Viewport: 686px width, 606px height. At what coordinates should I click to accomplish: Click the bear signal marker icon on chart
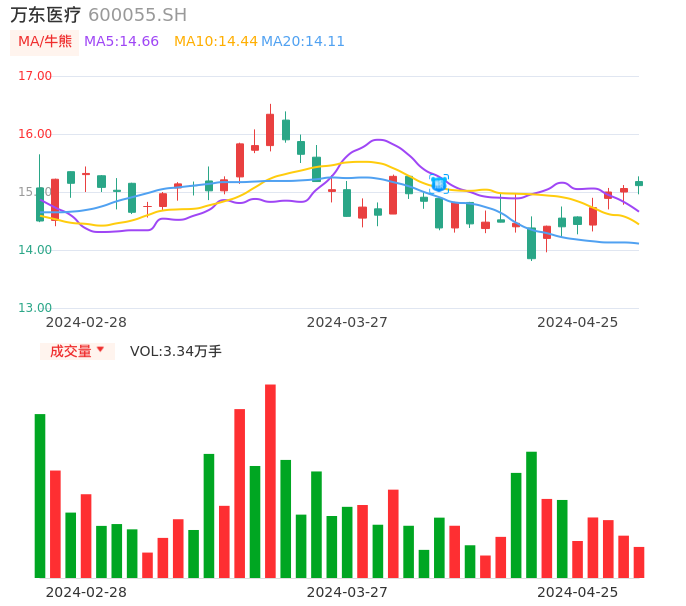click(x=439, y=184)
